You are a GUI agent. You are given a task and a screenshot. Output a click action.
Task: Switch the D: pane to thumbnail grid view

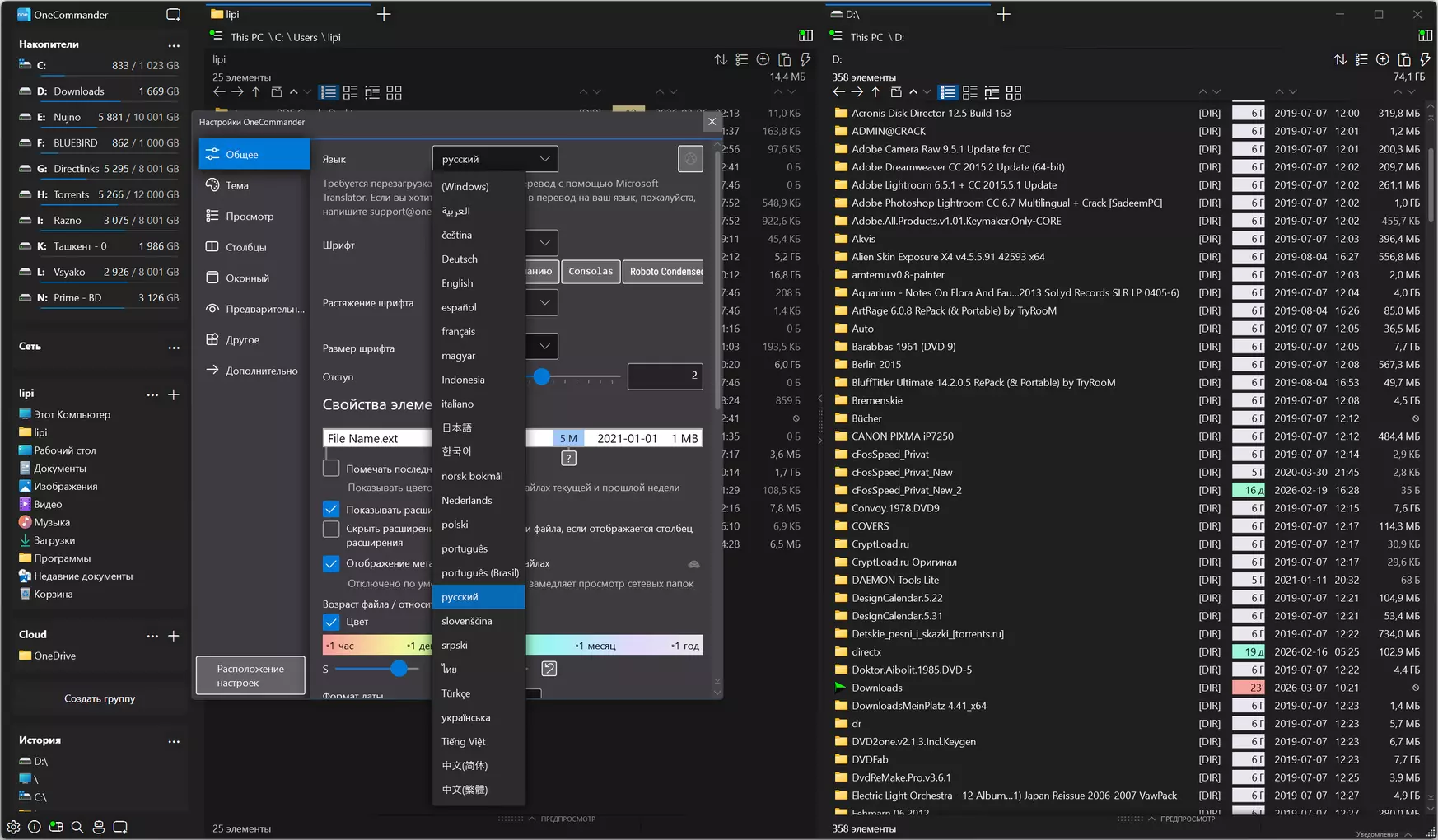tap(1014, 92)
